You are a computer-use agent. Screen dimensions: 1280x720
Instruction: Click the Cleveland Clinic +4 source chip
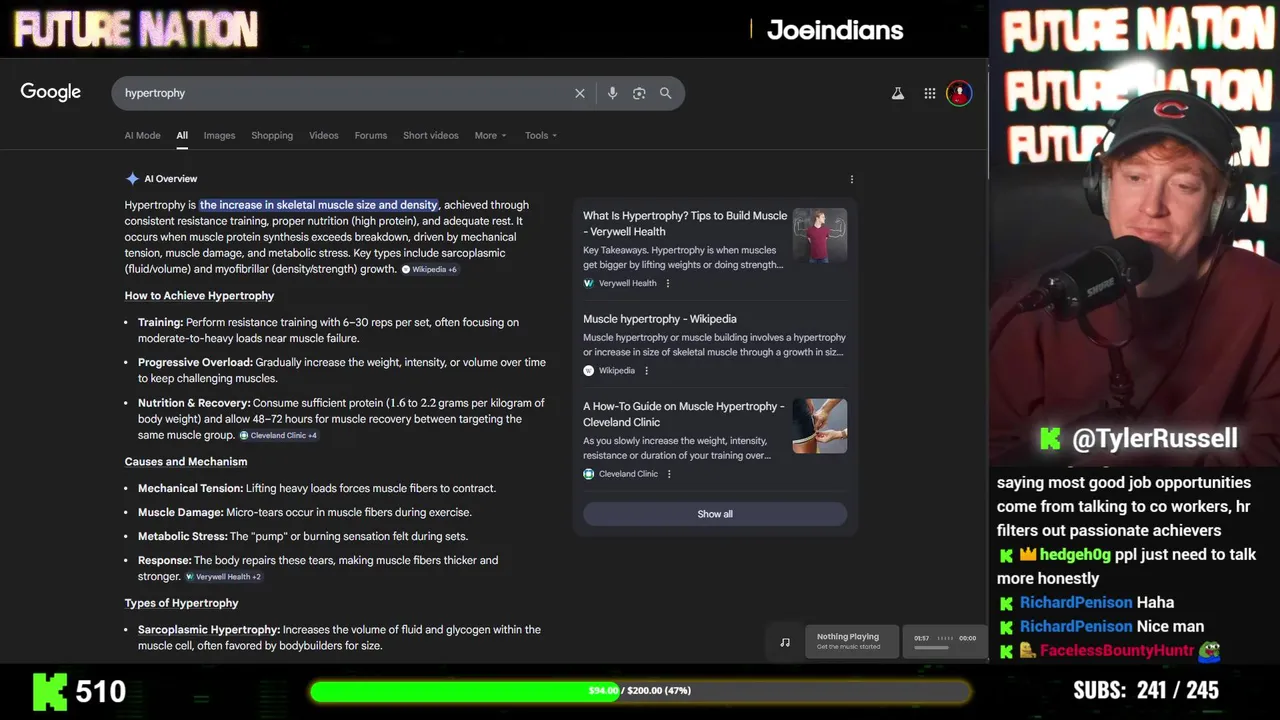click(279, 436)
